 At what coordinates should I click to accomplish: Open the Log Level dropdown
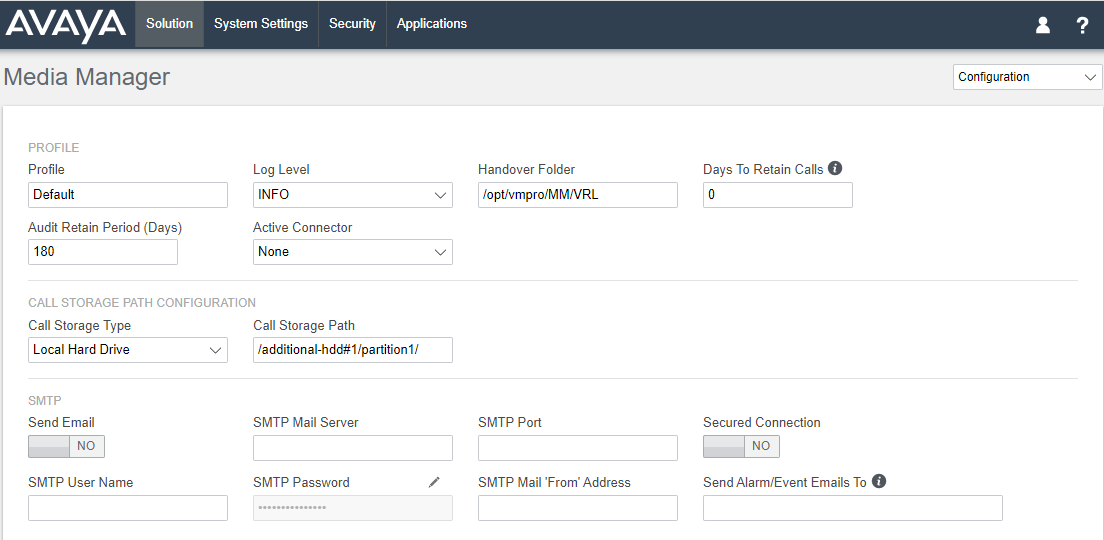(x=353, y=195)
